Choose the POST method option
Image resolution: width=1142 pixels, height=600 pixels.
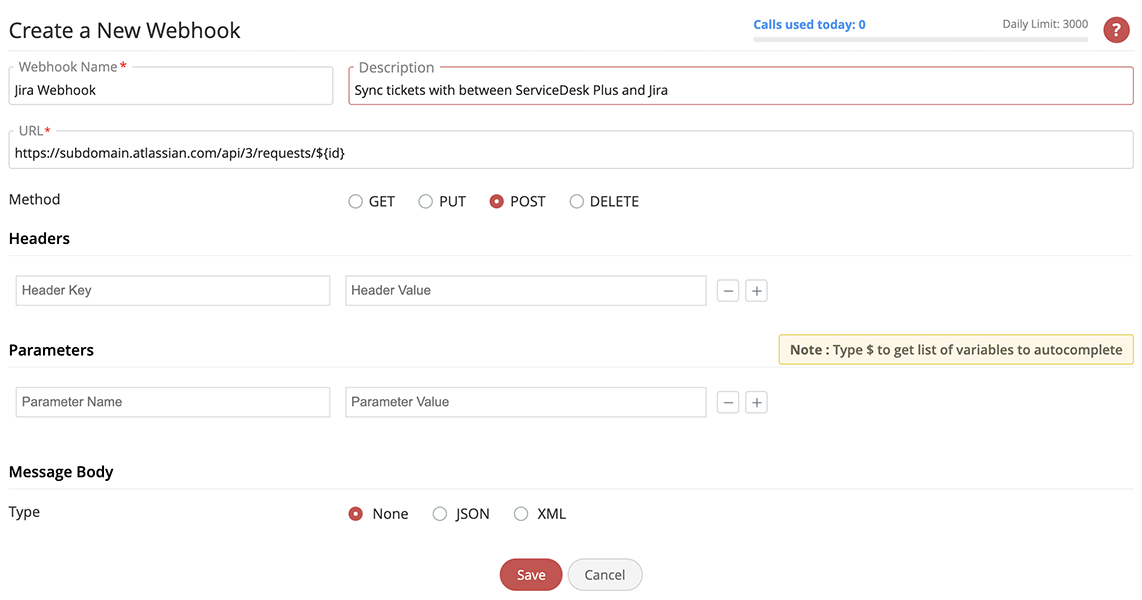(x=496, y=202)
